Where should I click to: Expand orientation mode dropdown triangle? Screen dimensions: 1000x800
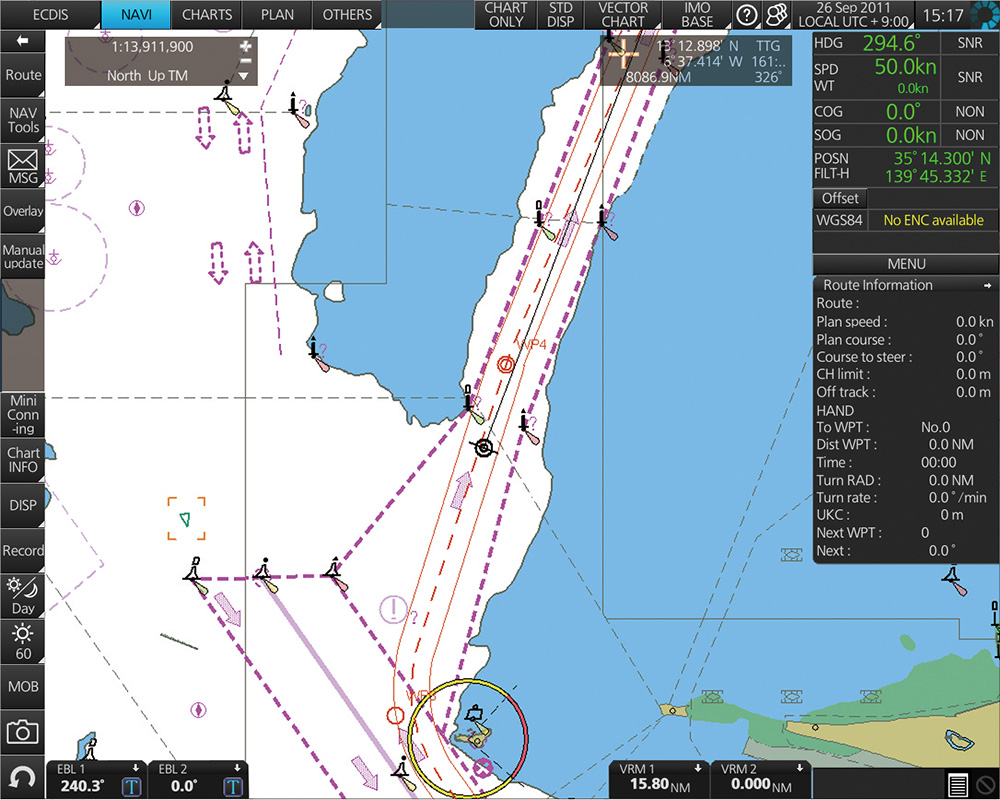click(x=244, y=76)
